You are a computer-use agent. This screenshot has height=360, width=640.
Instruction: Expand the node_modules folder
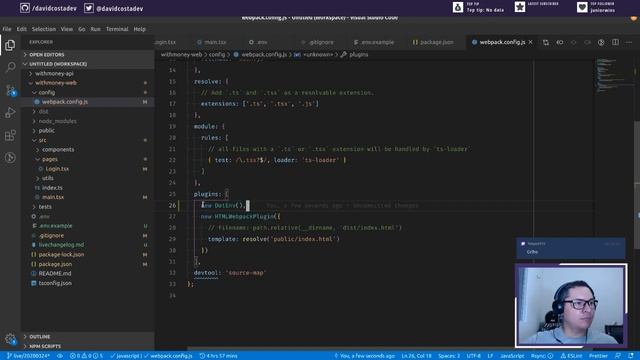(x=88, y=121)
